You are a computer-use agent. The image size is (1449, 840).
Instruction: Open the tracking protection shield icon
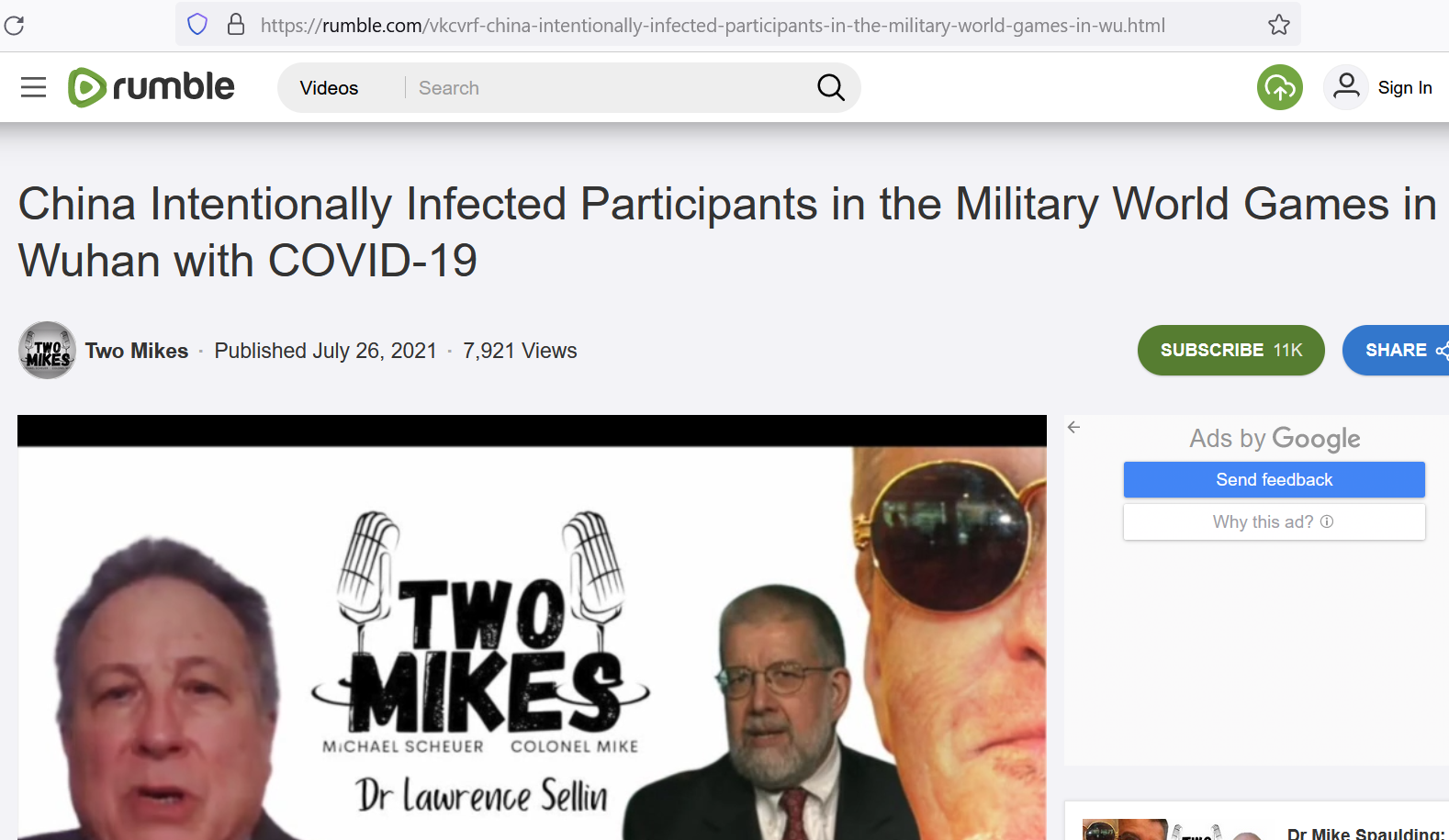[x=197, y=25]
